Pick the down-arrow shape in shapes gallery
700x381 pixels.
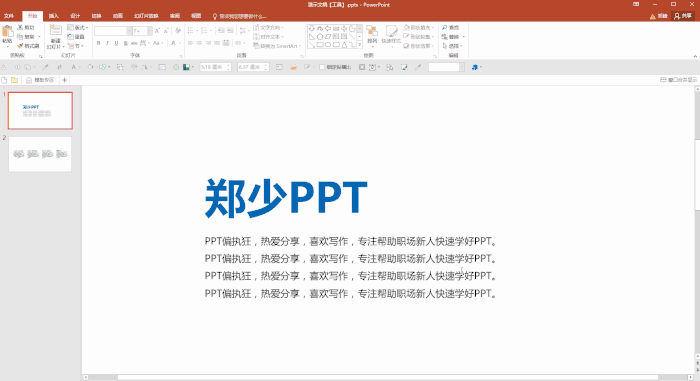tap(312, 28)
